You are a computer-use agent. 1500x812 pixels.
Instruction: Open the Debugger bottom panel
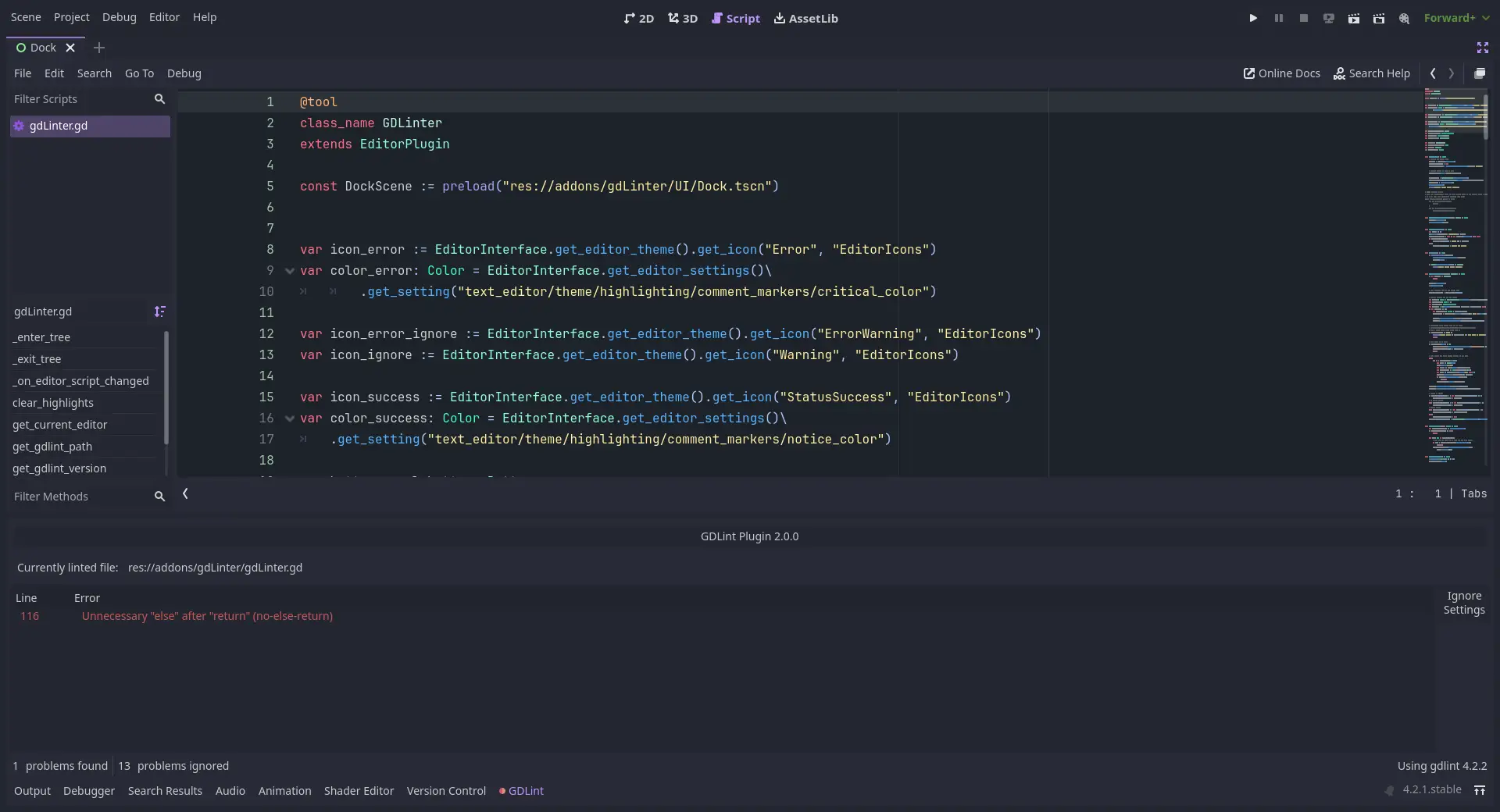click(x=89, y=791)
